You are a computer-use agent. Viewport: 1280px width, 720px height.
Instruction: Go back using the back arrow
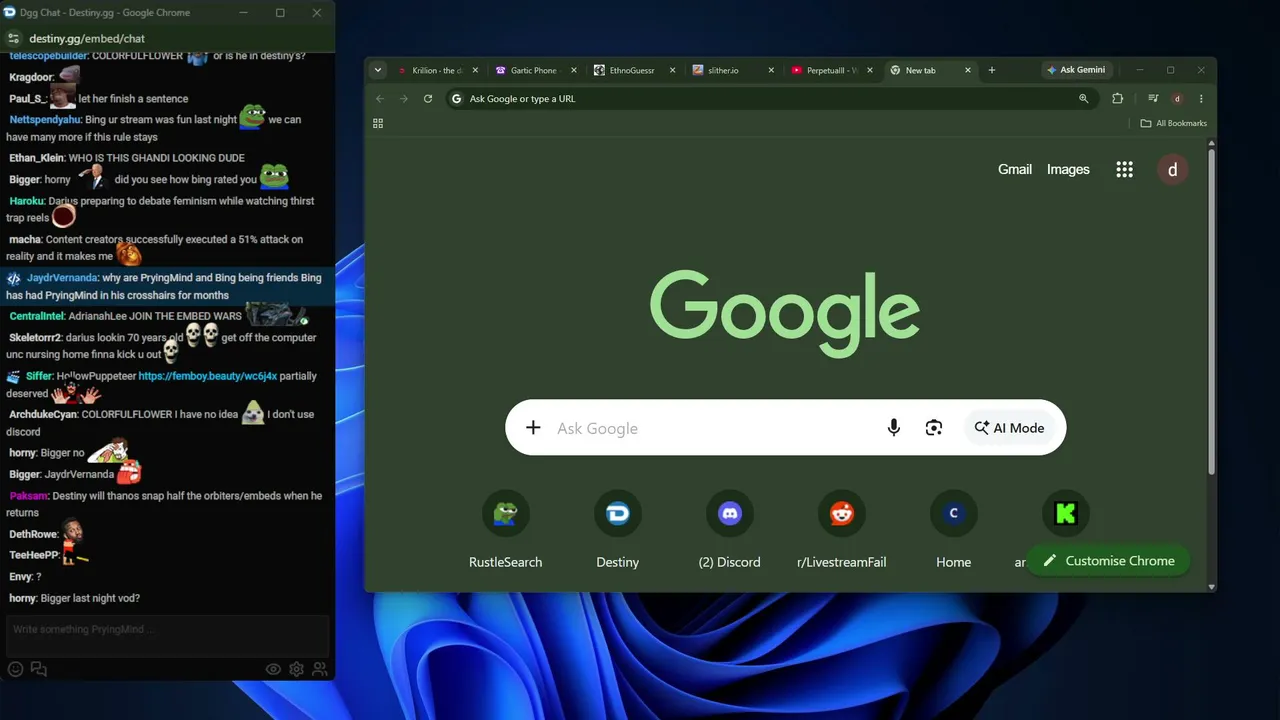(x=380, y=99)
